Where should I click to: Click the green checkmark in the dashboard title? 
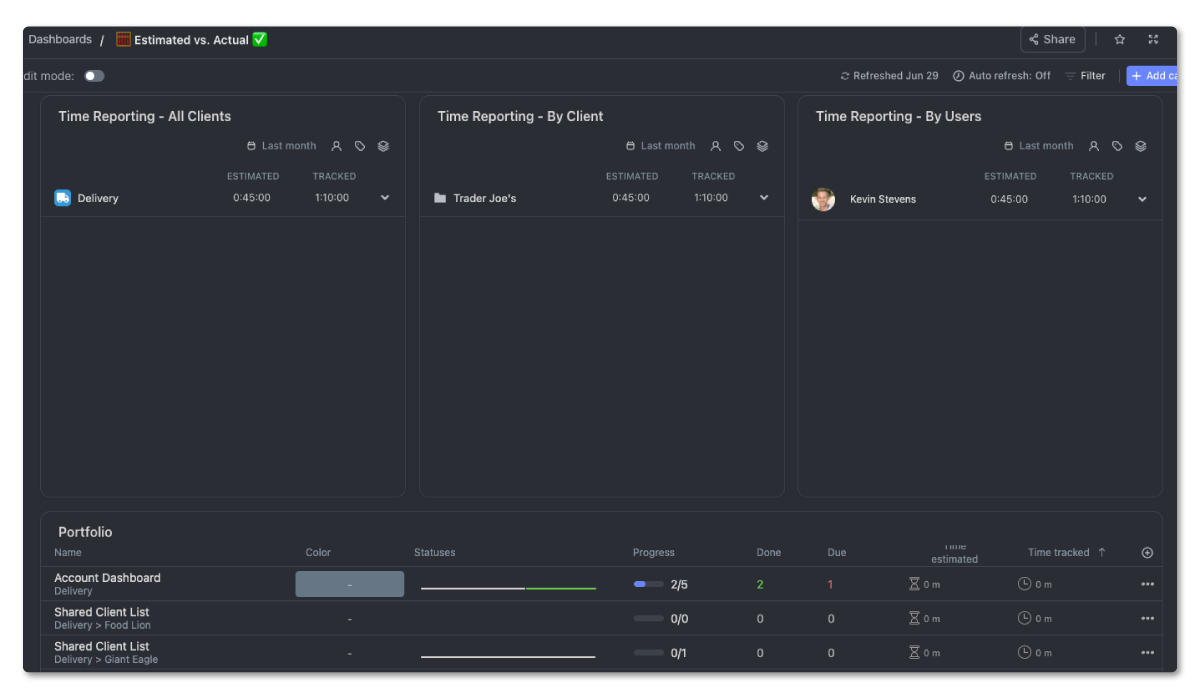point(260,39)
